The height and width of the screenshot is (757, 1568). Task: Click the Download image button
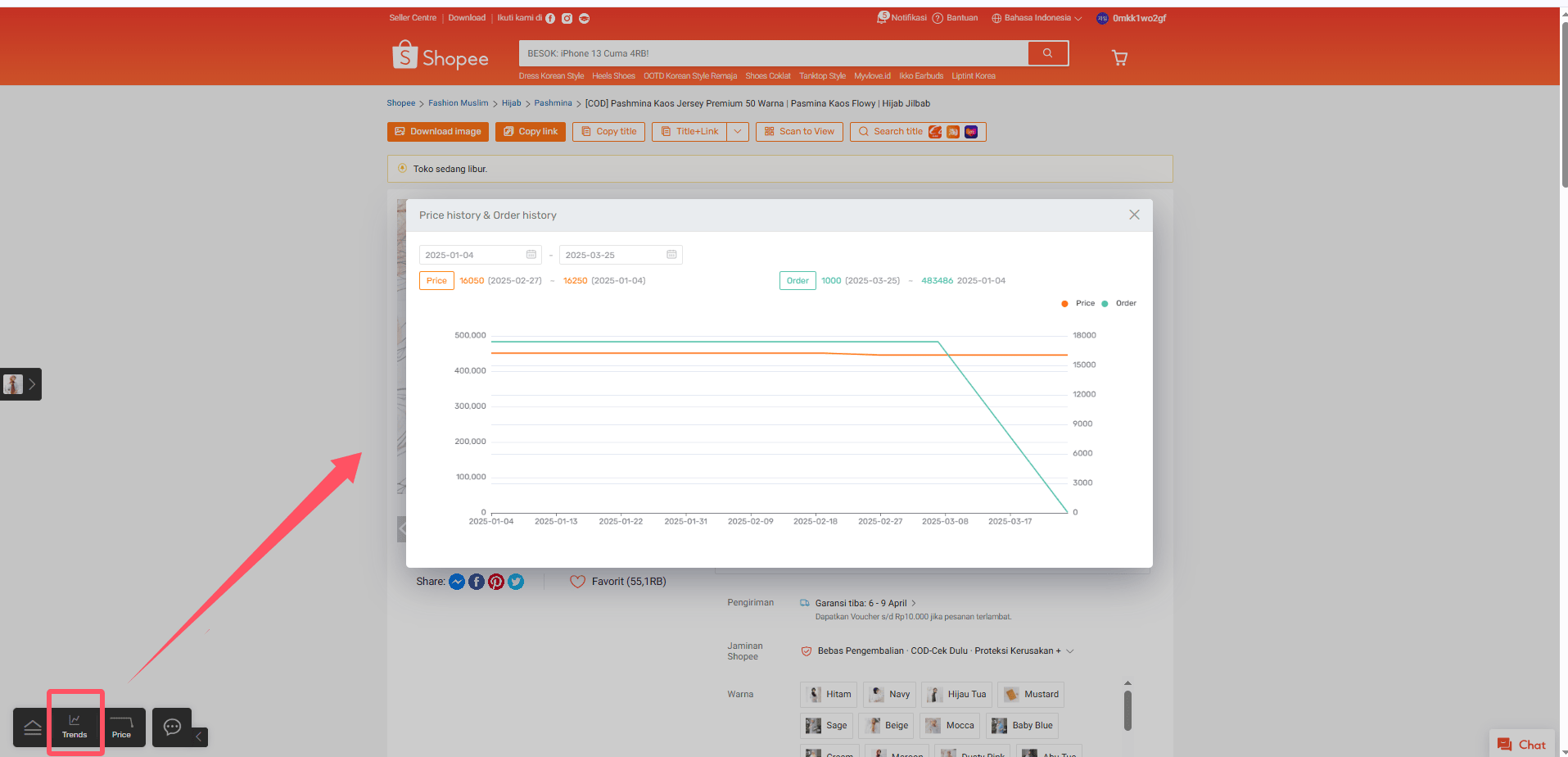tap(438, 131)
